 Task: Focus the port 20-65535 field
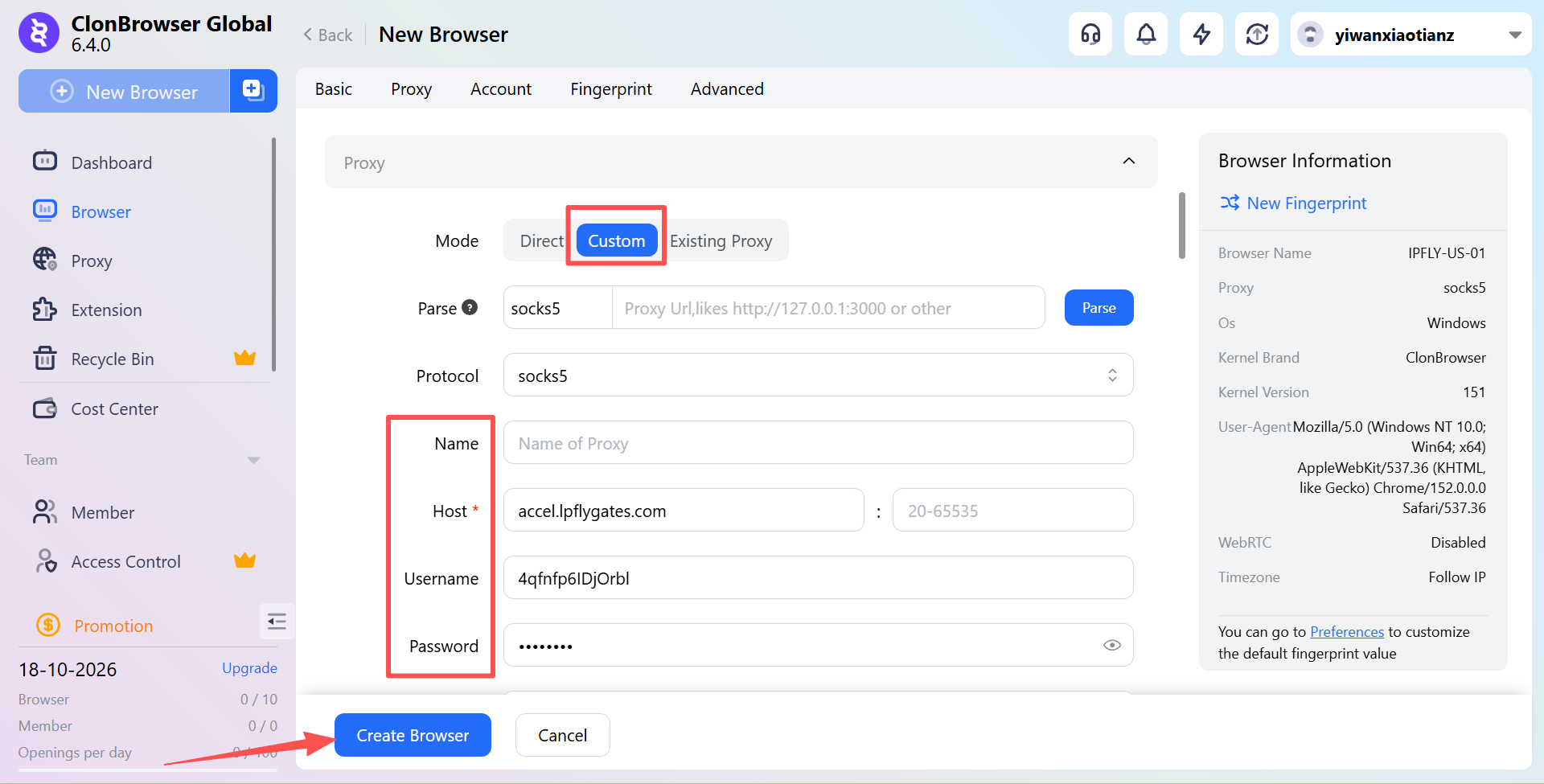[1012, 511]
